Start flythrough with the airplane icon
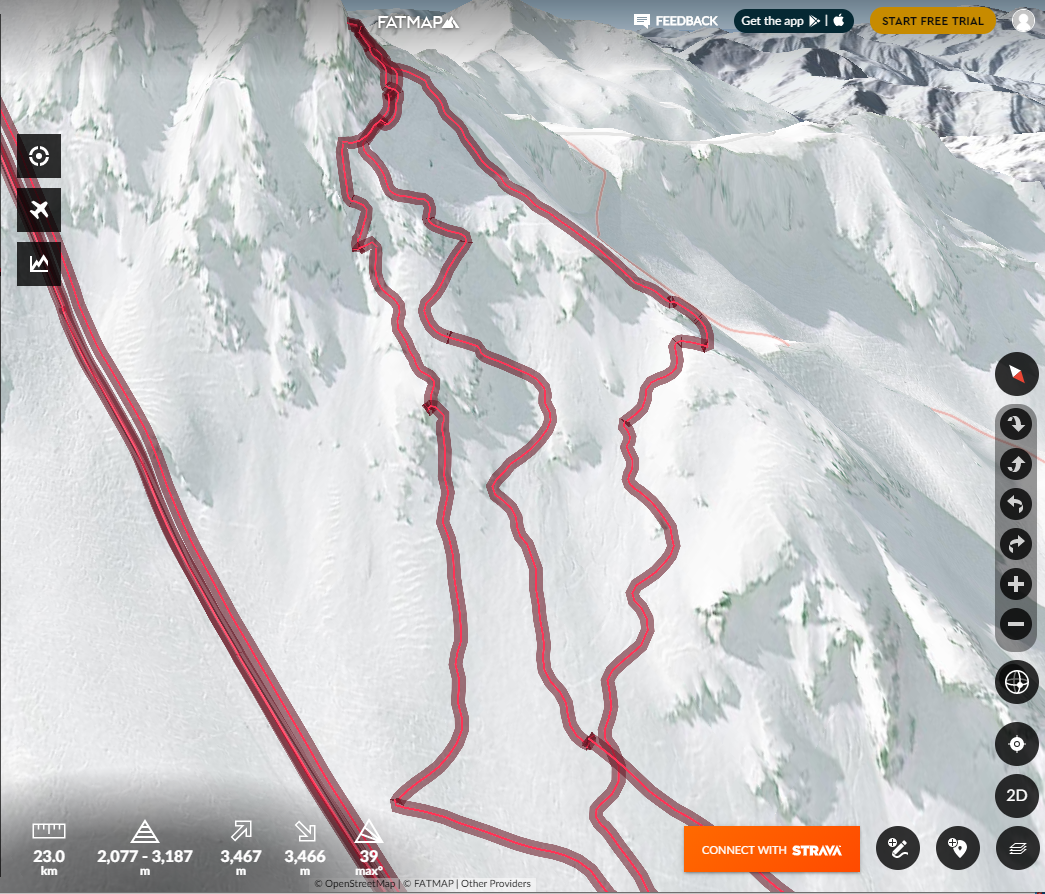 click(39, 210)
